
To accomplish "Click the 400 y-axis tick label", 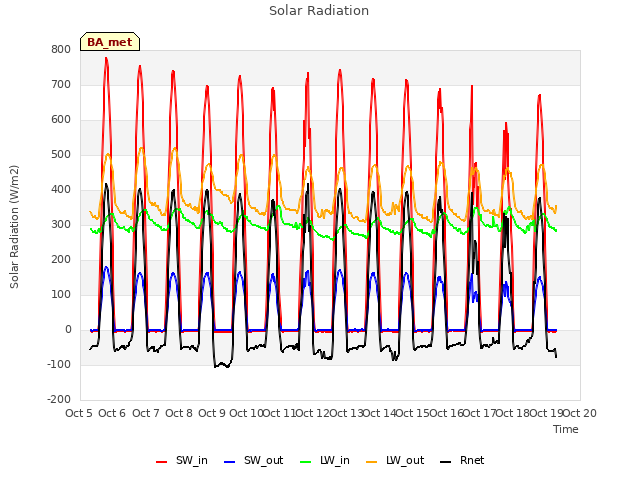I will [61, 190].
